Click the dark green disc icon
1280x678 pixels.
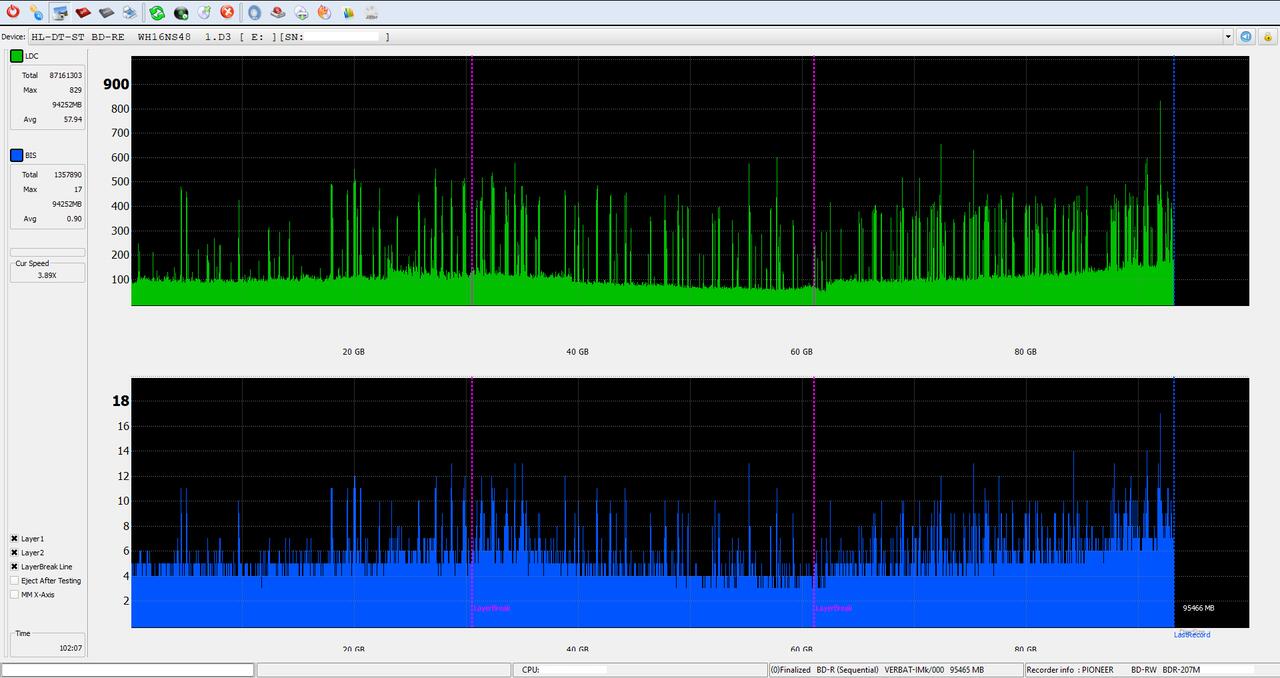(x=181, y=12)
